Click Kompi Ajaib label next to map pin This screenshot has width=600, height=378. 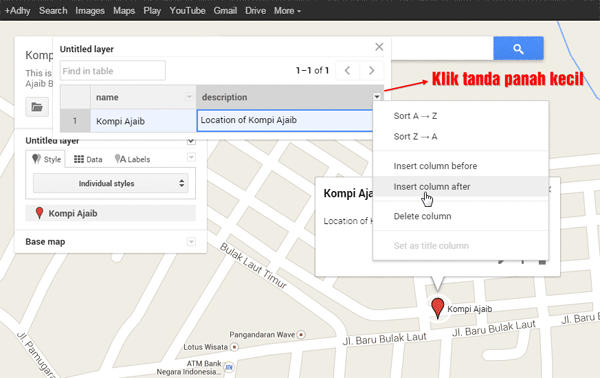tap(470, 309)
